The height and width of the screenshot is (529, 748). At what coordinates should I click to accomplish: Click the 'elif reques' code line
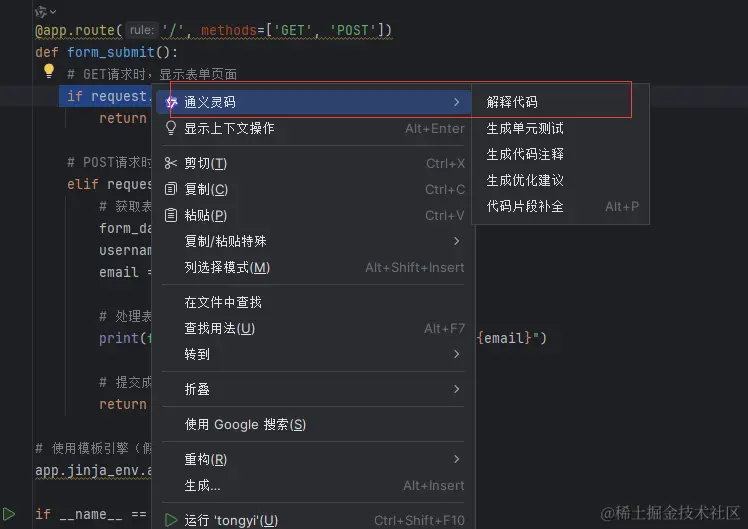(x=109, y=184)
